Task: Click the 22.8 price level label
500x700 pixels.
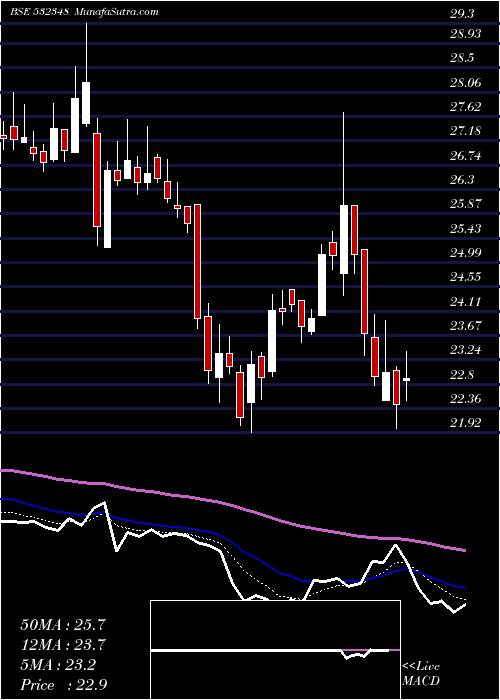Action: 462,375
